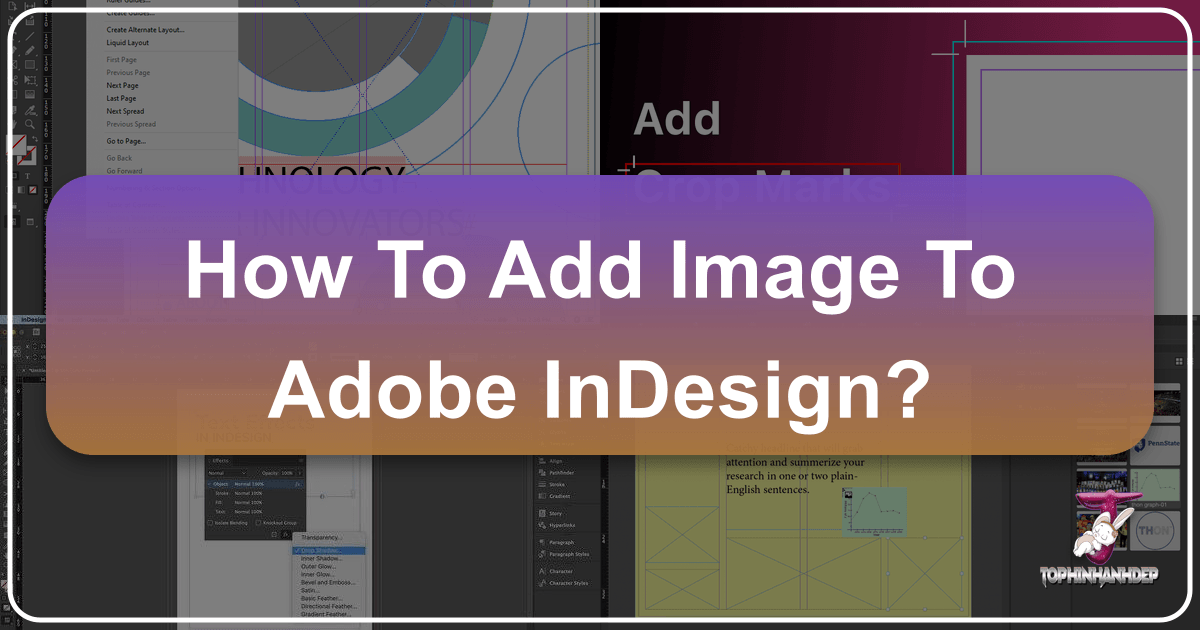The height and width of the screenshot is (630, 1200).
Task: Open the Stroke panel icon
Action: [541, 483]
